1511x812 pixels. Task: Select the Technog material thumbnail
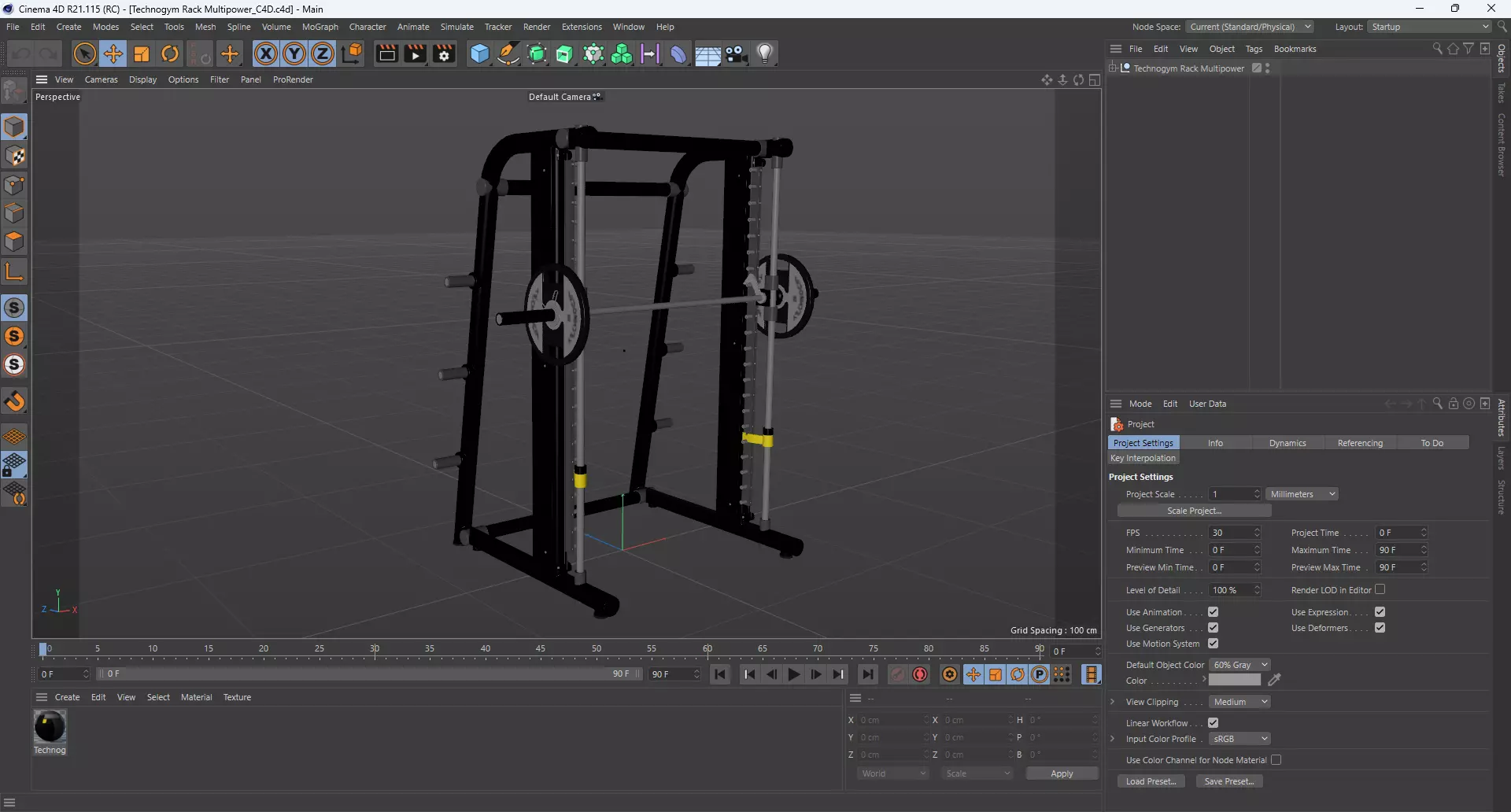pyautogui.click(x=50, y=726)
